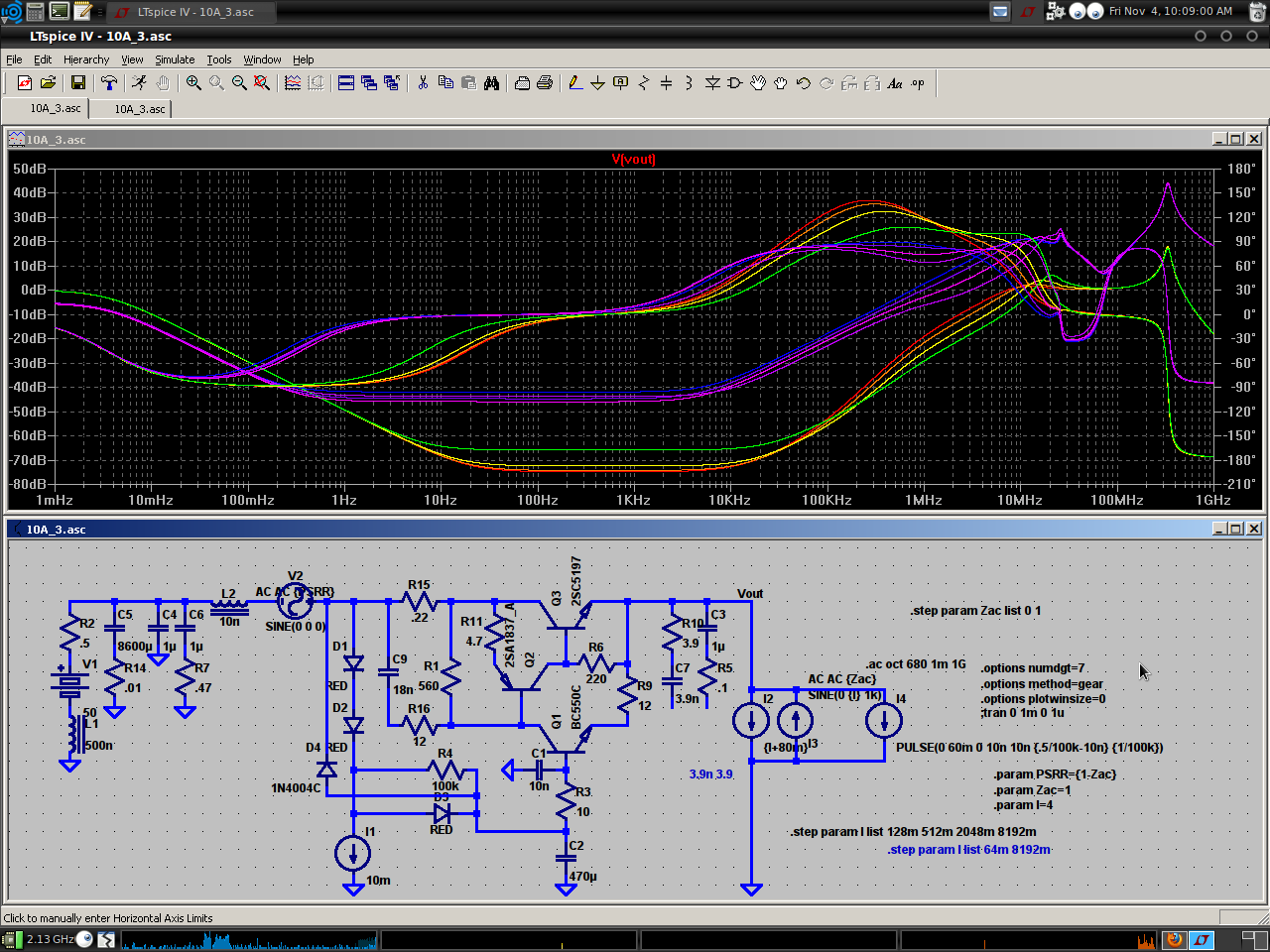The height and width of the screenshot is (952, 1270).
Task: Click the Print Setup icon
Action: (522, 83)
